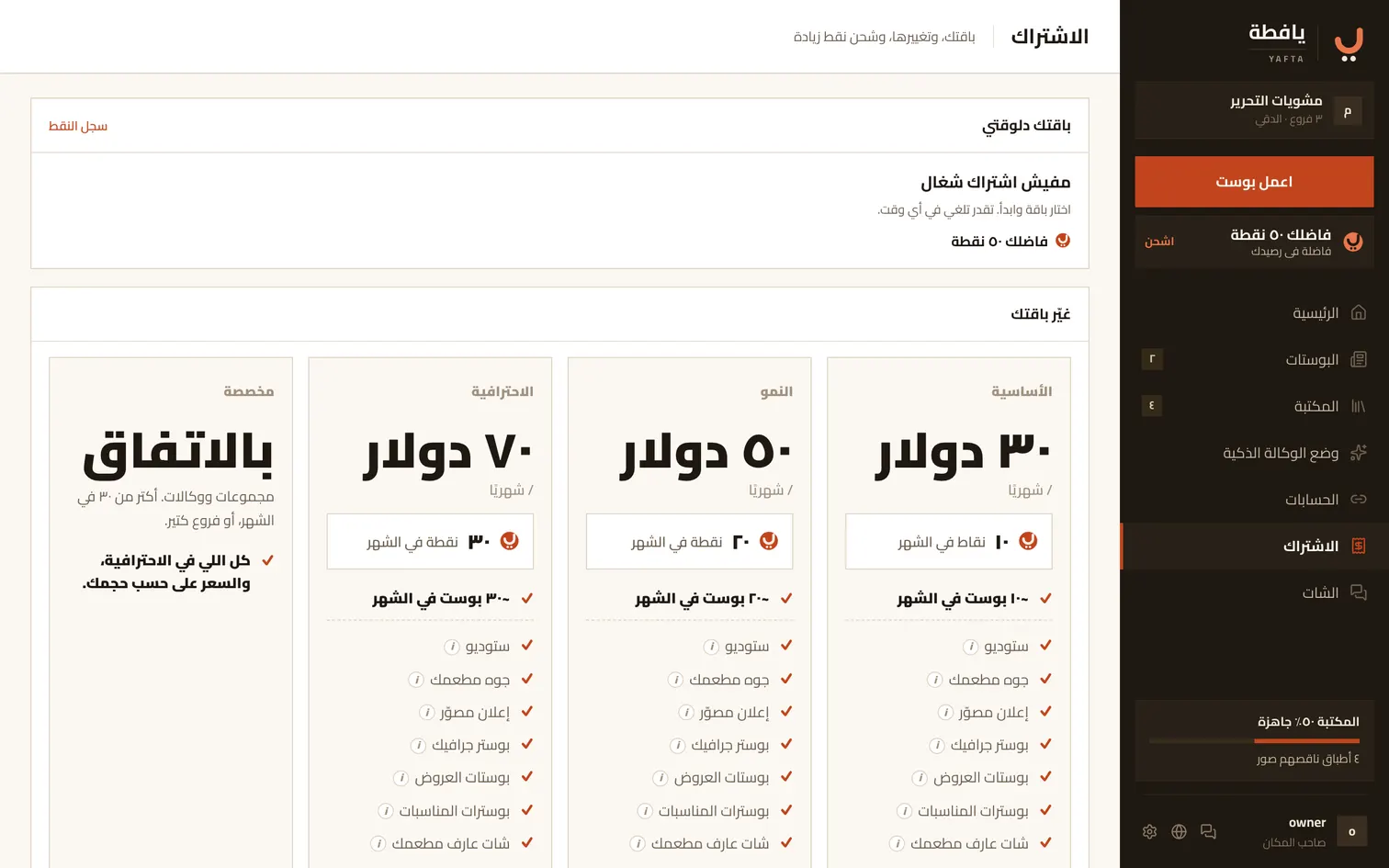Select الاشتراك in the sidebar menu
Image resolution: width=1389 pixels, height=868 pixels.
coord(1254,547)
